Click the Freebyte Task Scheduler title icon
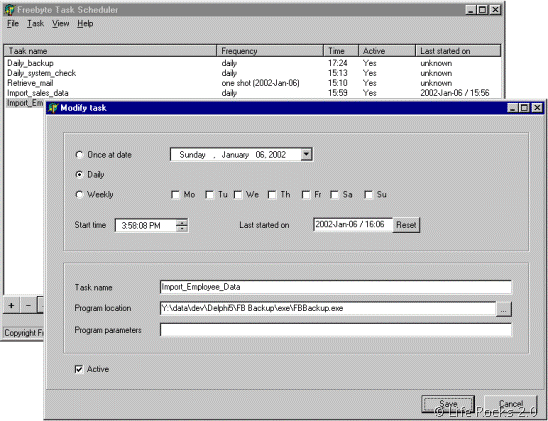 point(9,10)
